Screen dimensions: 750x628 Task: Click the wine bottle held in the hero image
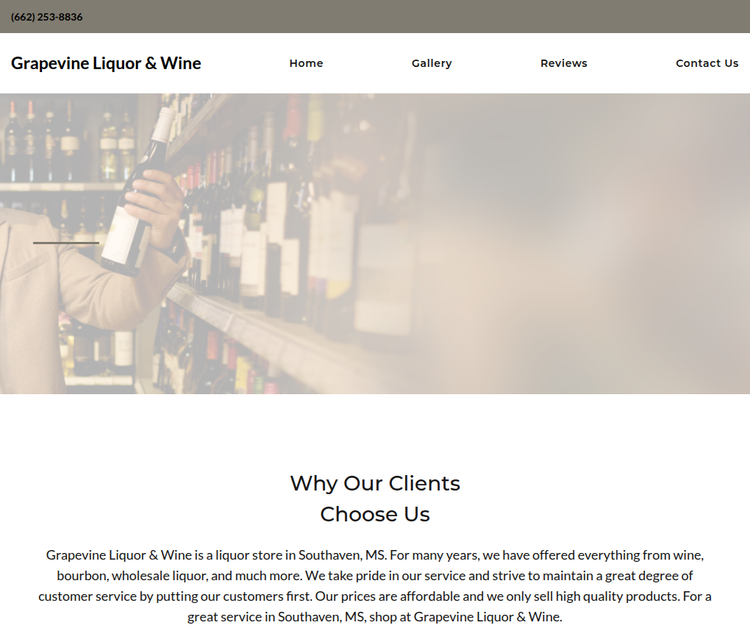(138, 191)
